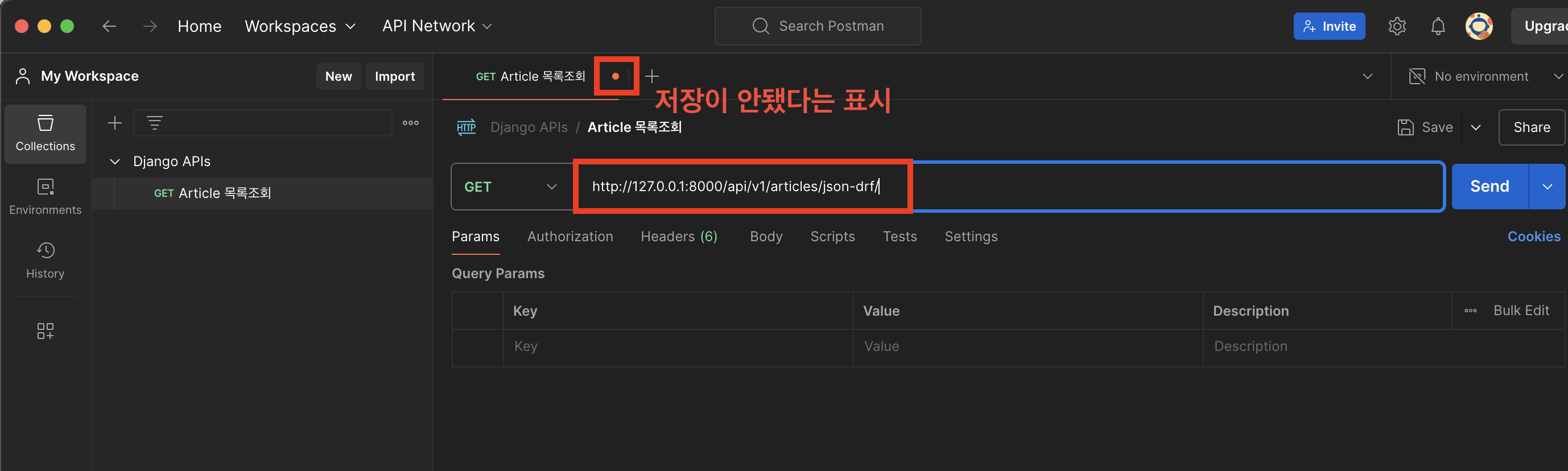1568x471 pixels.
Task: Open the user avatar menu
Action: (x=1479, y=26)
